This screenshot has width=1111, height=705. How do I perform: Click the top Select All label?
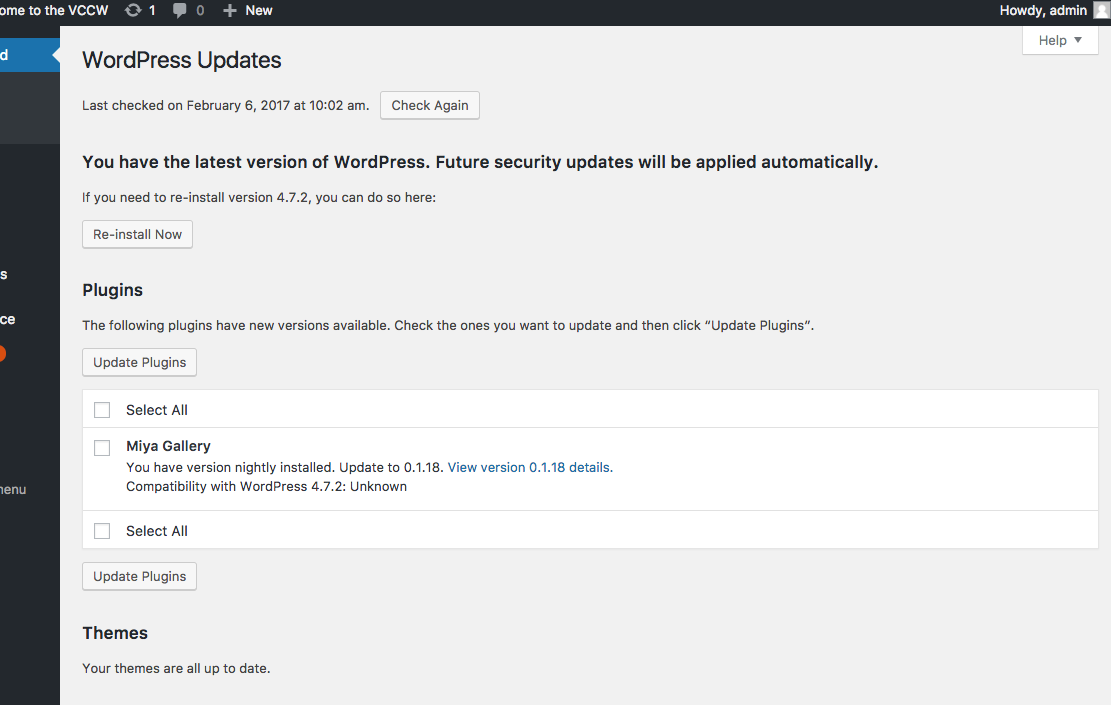[157, 410]
